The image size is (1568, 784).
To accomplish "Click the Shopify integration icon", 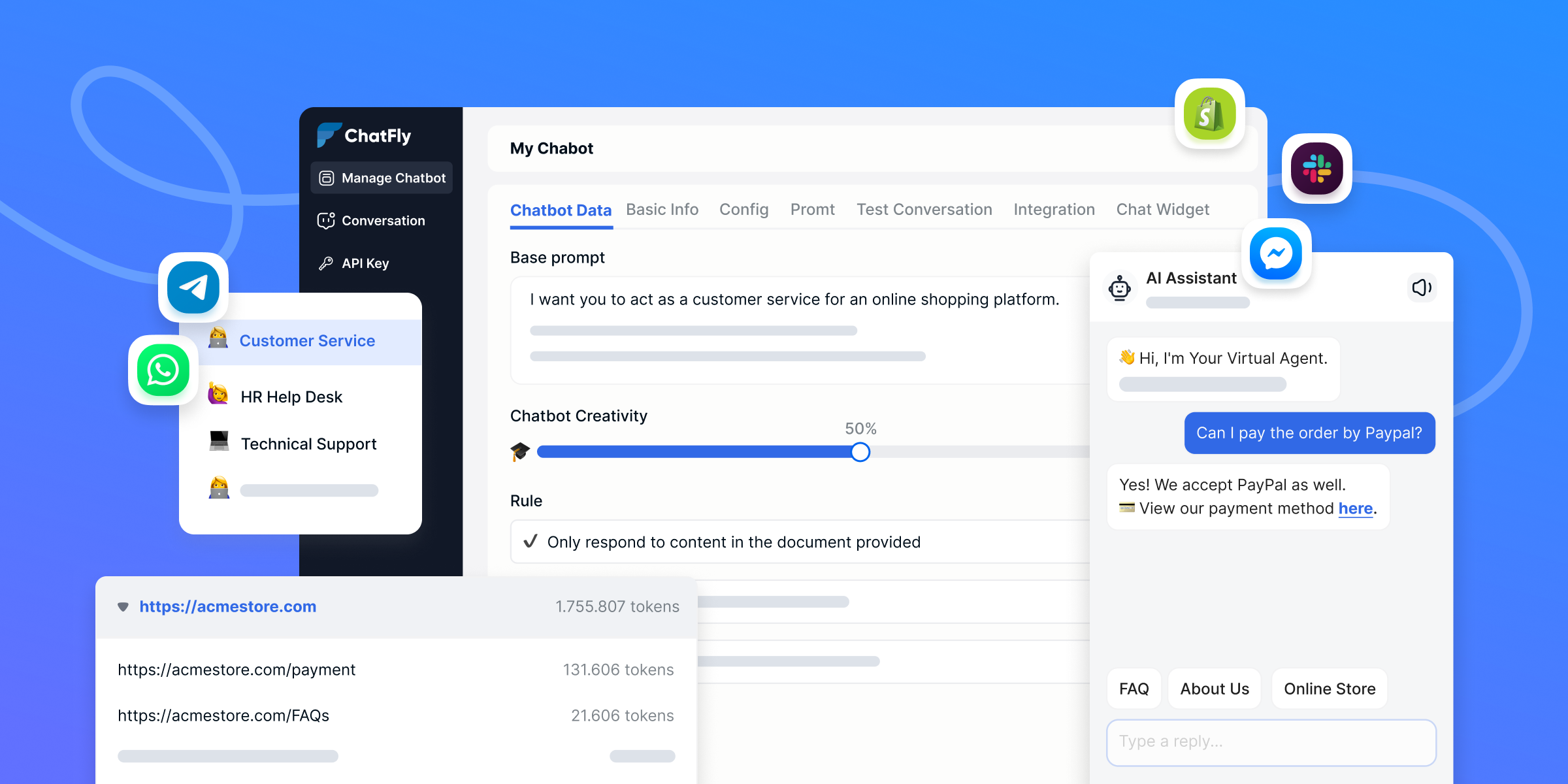I will (x=1209, y=114).
